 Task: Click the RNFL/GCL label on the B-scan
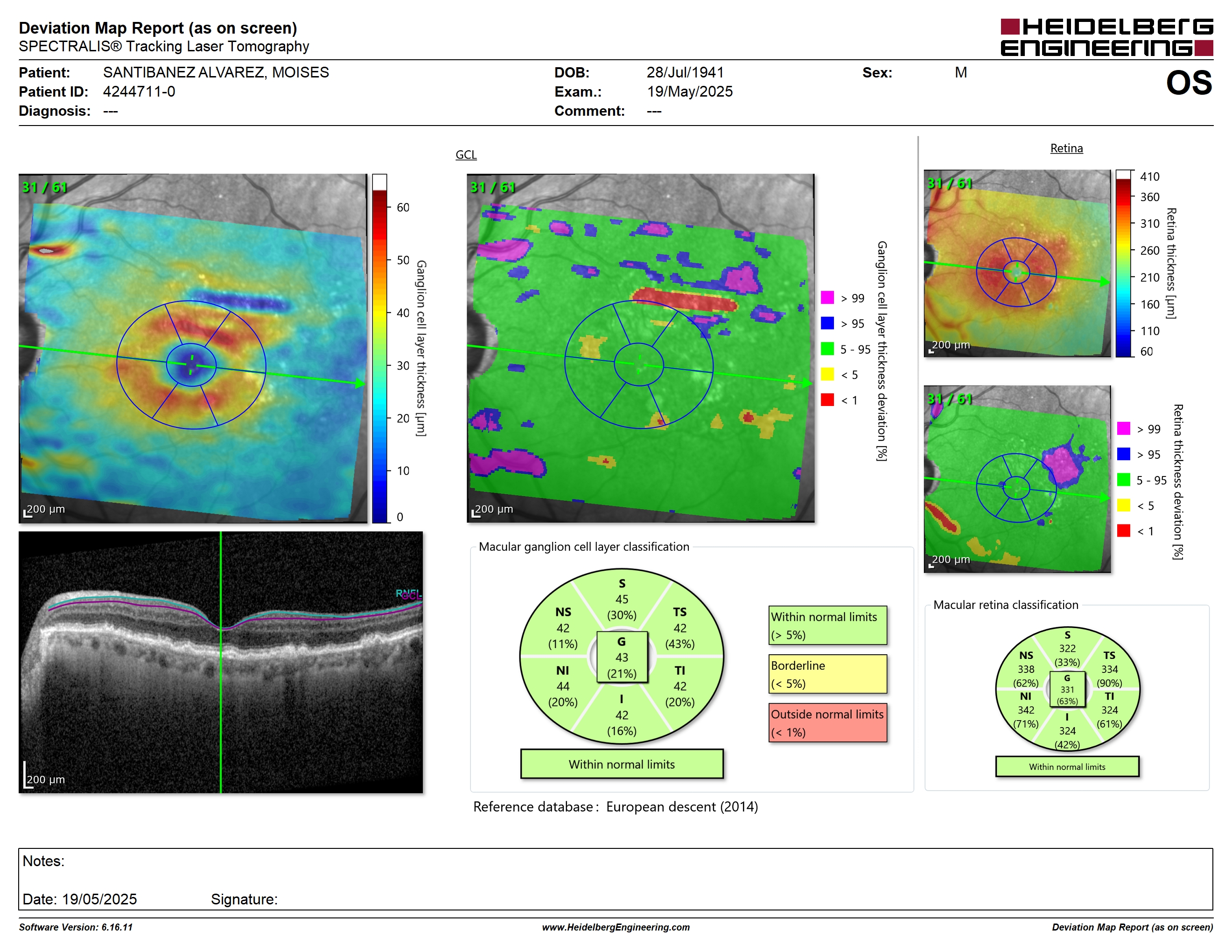[x=408, y=594]
